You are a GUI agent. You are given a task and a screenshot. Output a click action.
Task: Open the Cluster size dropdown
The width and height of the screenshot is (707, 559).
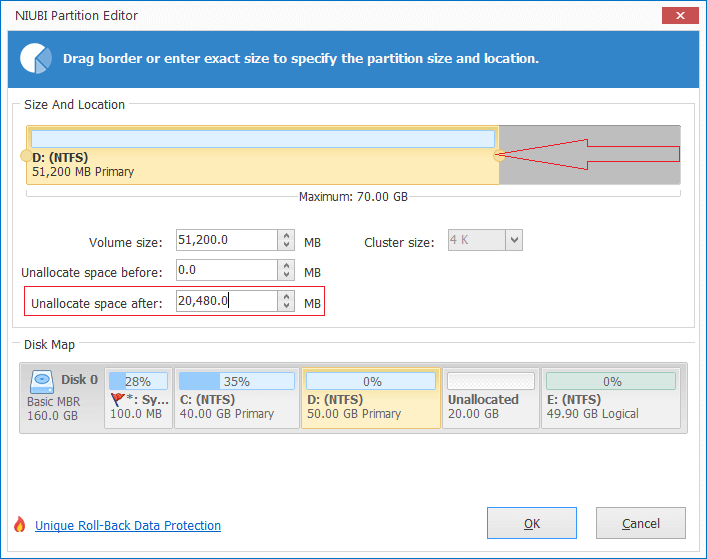tap(513, 240)
